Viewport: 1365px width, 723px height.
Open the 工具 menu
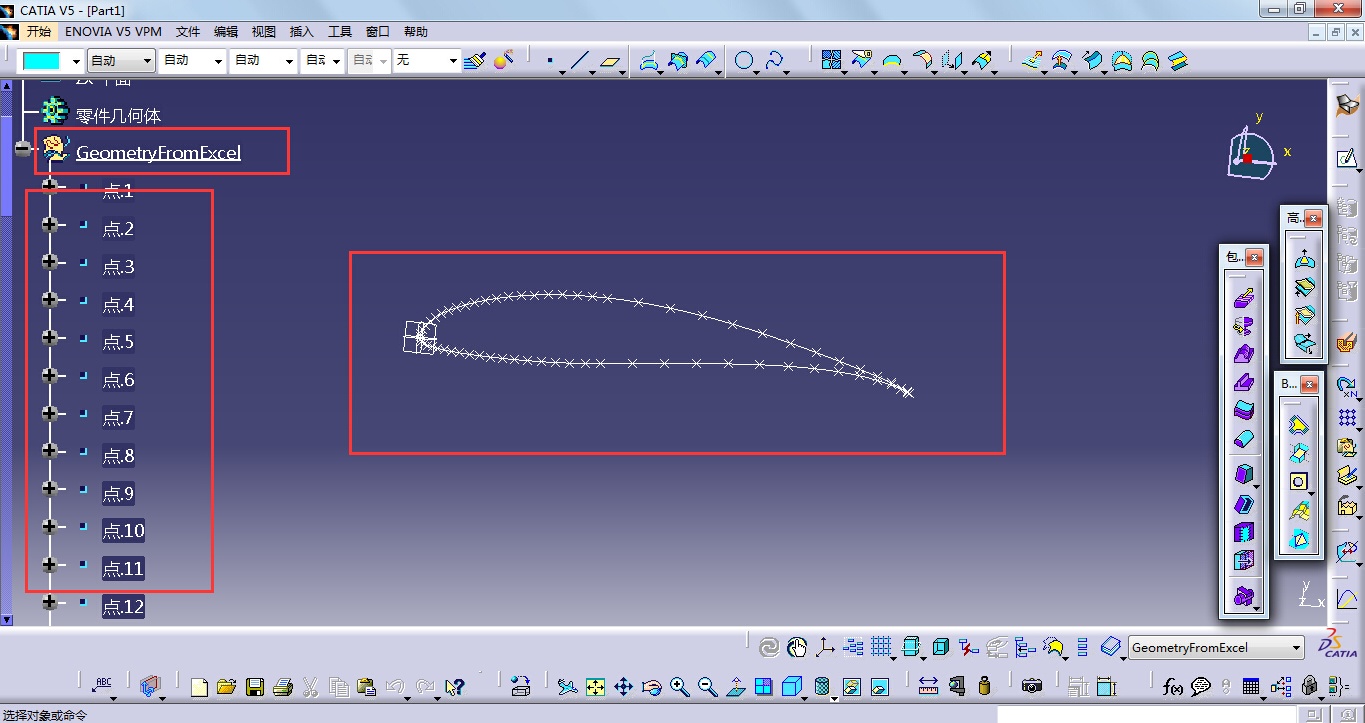point(340,32)
